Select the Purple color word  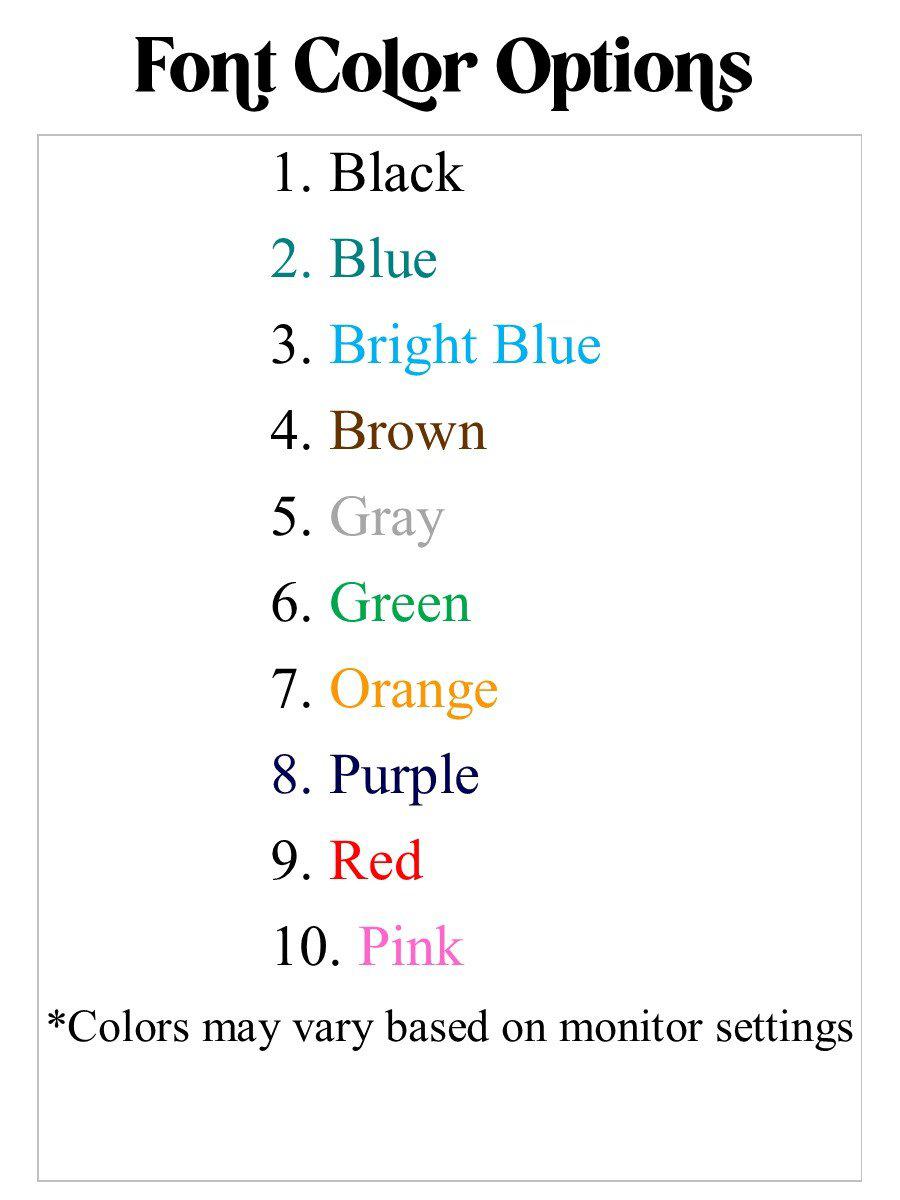(x=404, y=777)
